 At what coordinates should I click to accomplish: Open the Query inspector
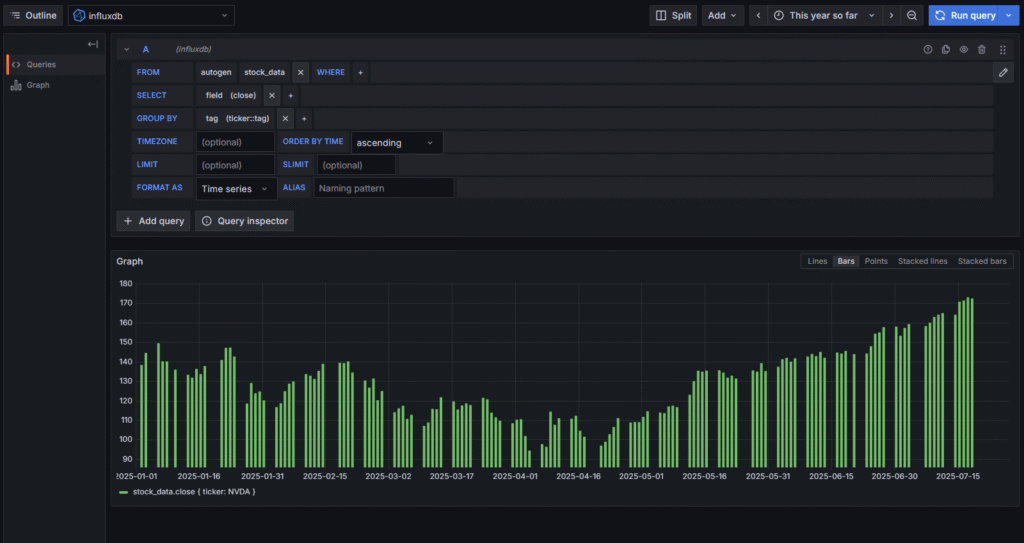click(244, 221)
